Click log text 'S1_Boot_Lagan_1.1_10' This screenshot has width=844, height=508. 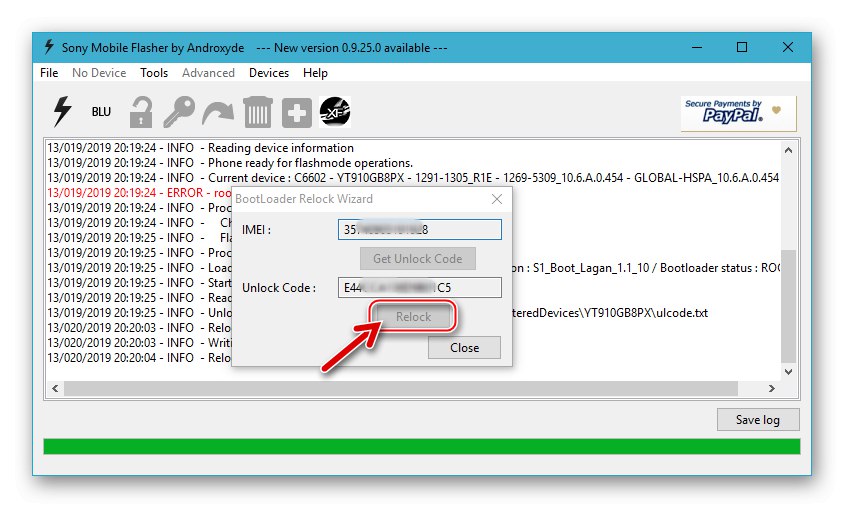(x=591, y=268)
